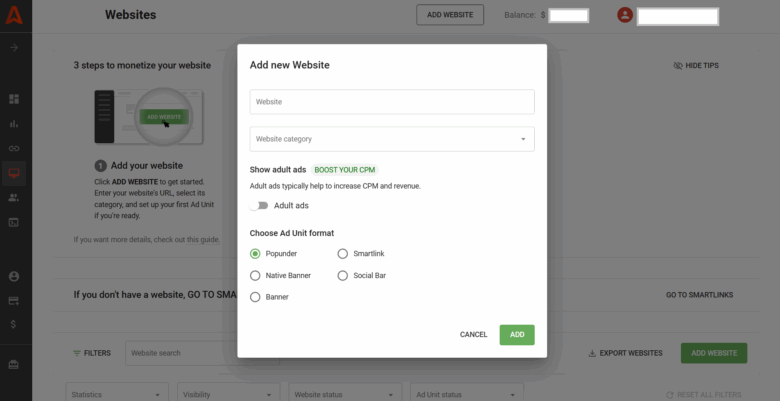Open the profile person icon in the sidebar
Viewport: 780px width, 401px height.
point(14,276)
